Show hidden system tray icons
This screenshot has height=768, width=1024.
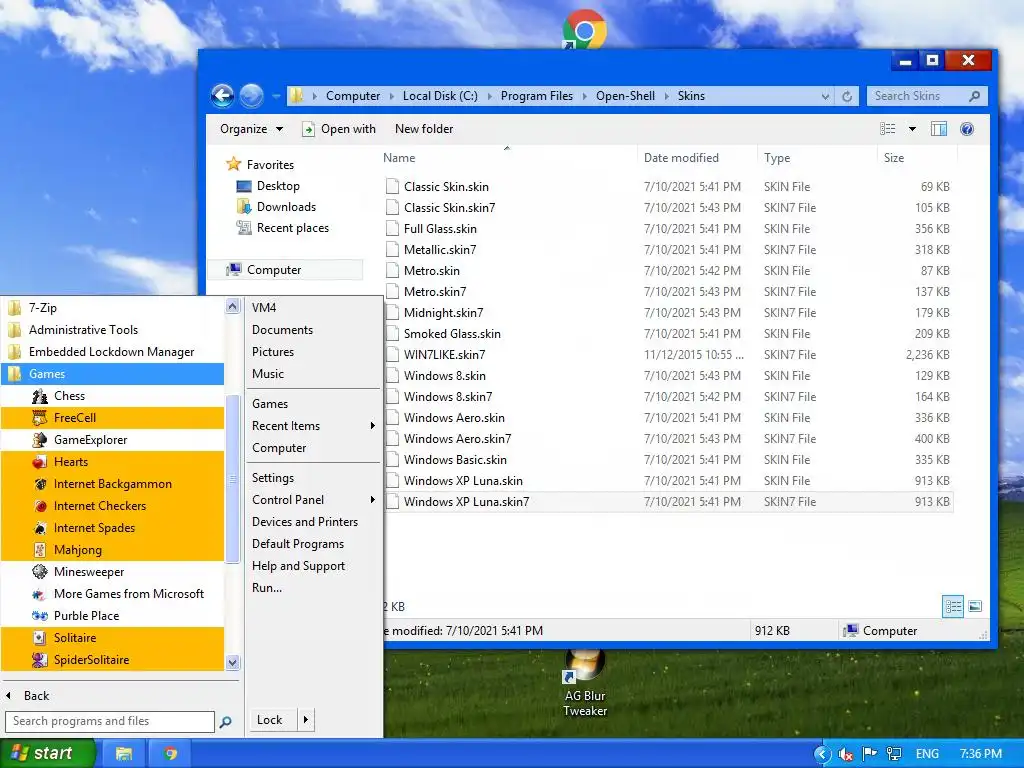822,754
